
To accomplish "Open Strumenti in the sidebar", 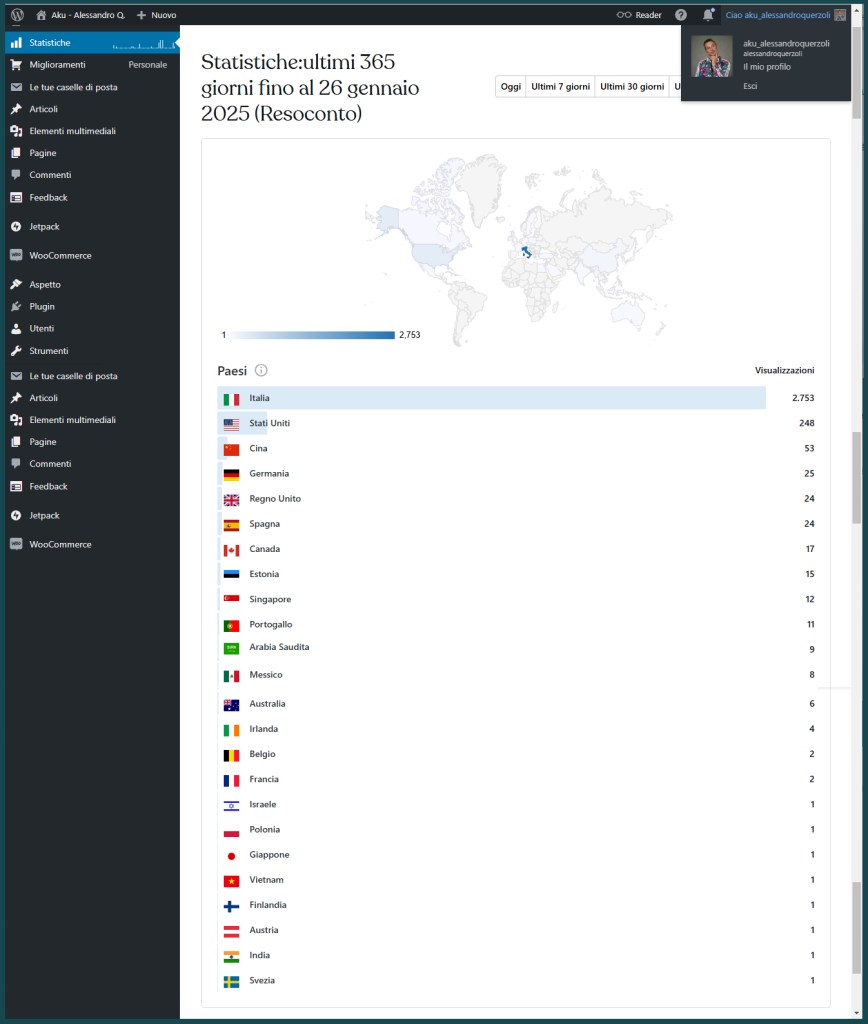I will click(49, 350).
